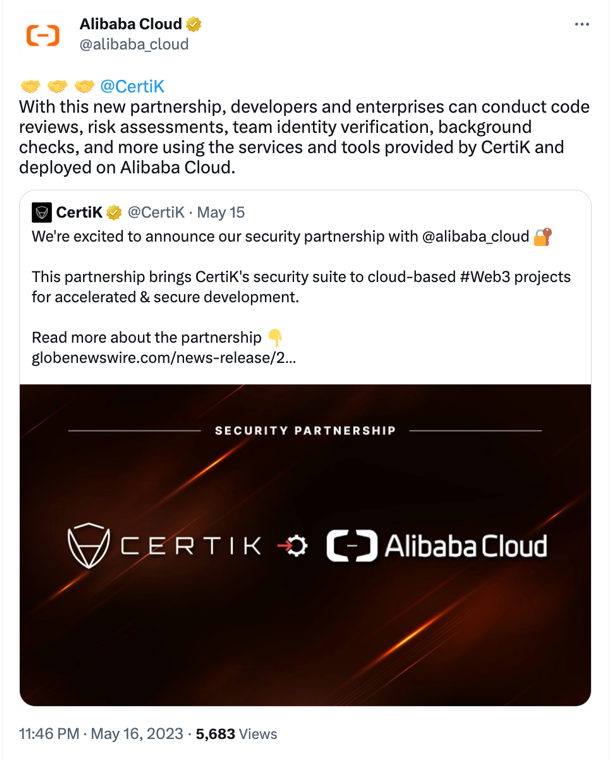Click the lock emoji in quoted tweet

point(542,237)
